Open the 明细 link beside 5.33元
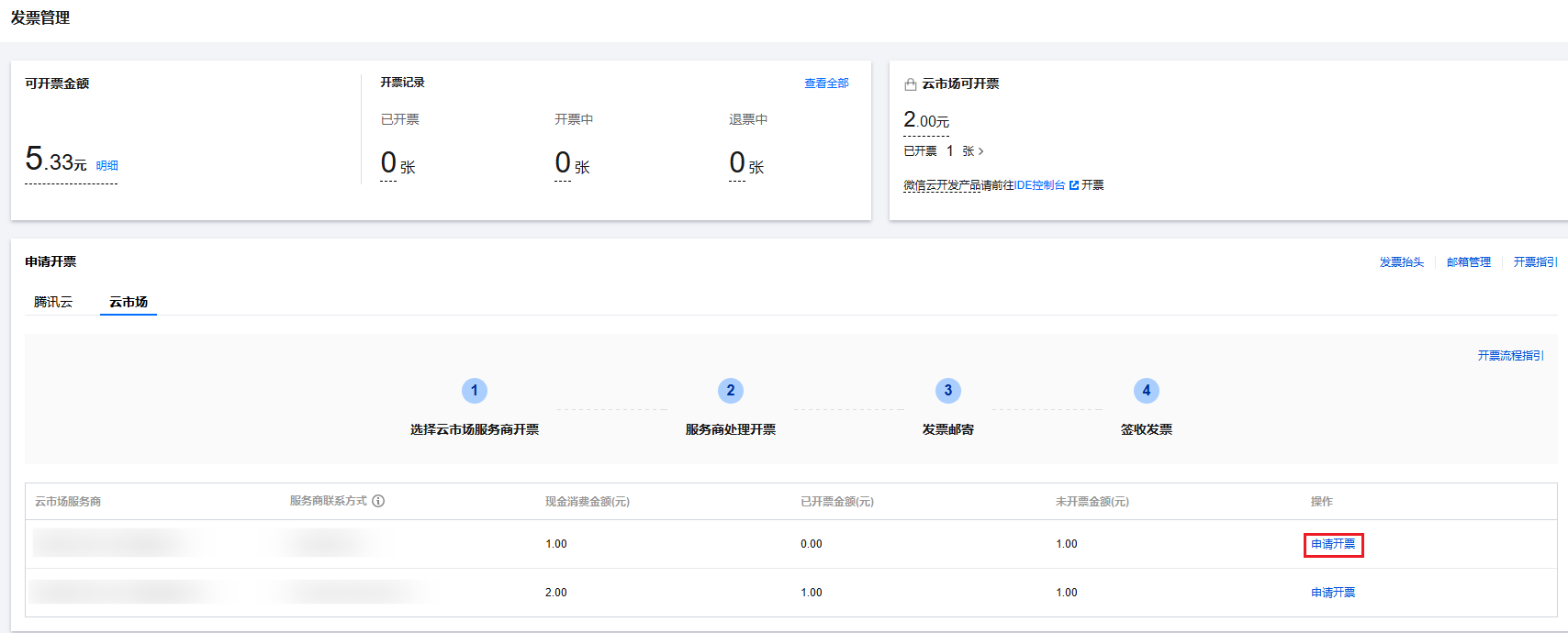Screen dimensions: 1568x633 [x=107, y=166]
